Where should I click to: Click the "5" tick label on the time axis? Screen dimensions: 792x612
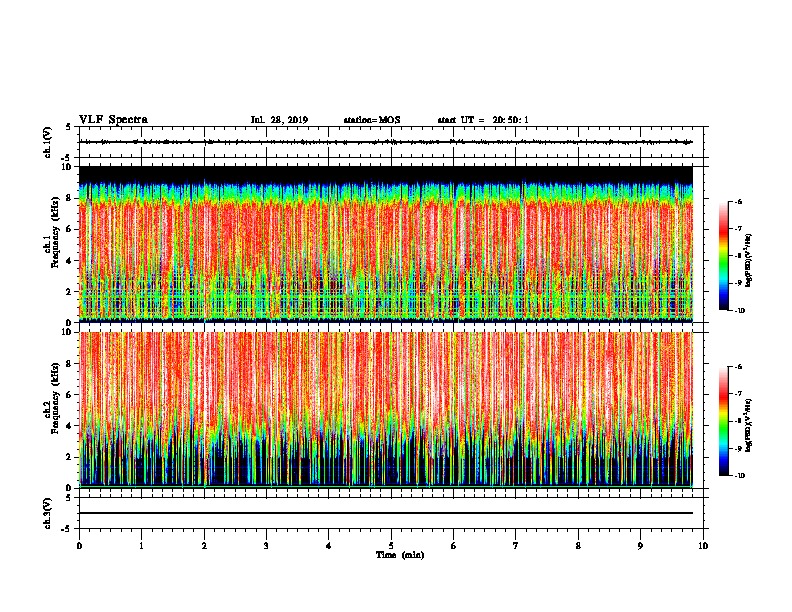coord(391,546)
